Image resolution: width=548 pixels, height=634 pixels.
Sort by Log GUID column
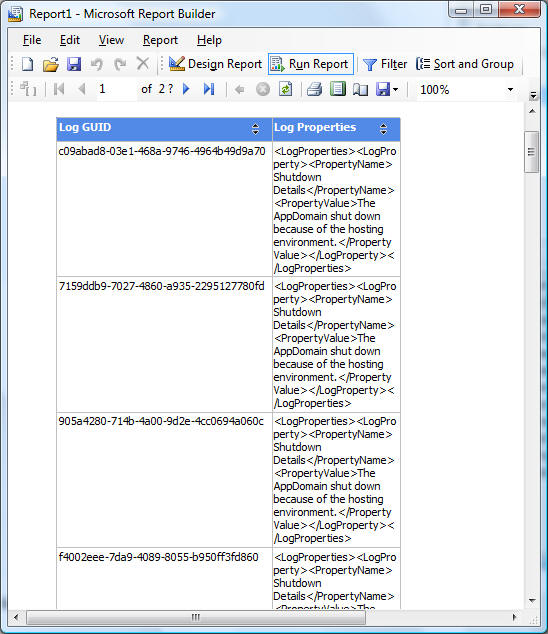255,129
